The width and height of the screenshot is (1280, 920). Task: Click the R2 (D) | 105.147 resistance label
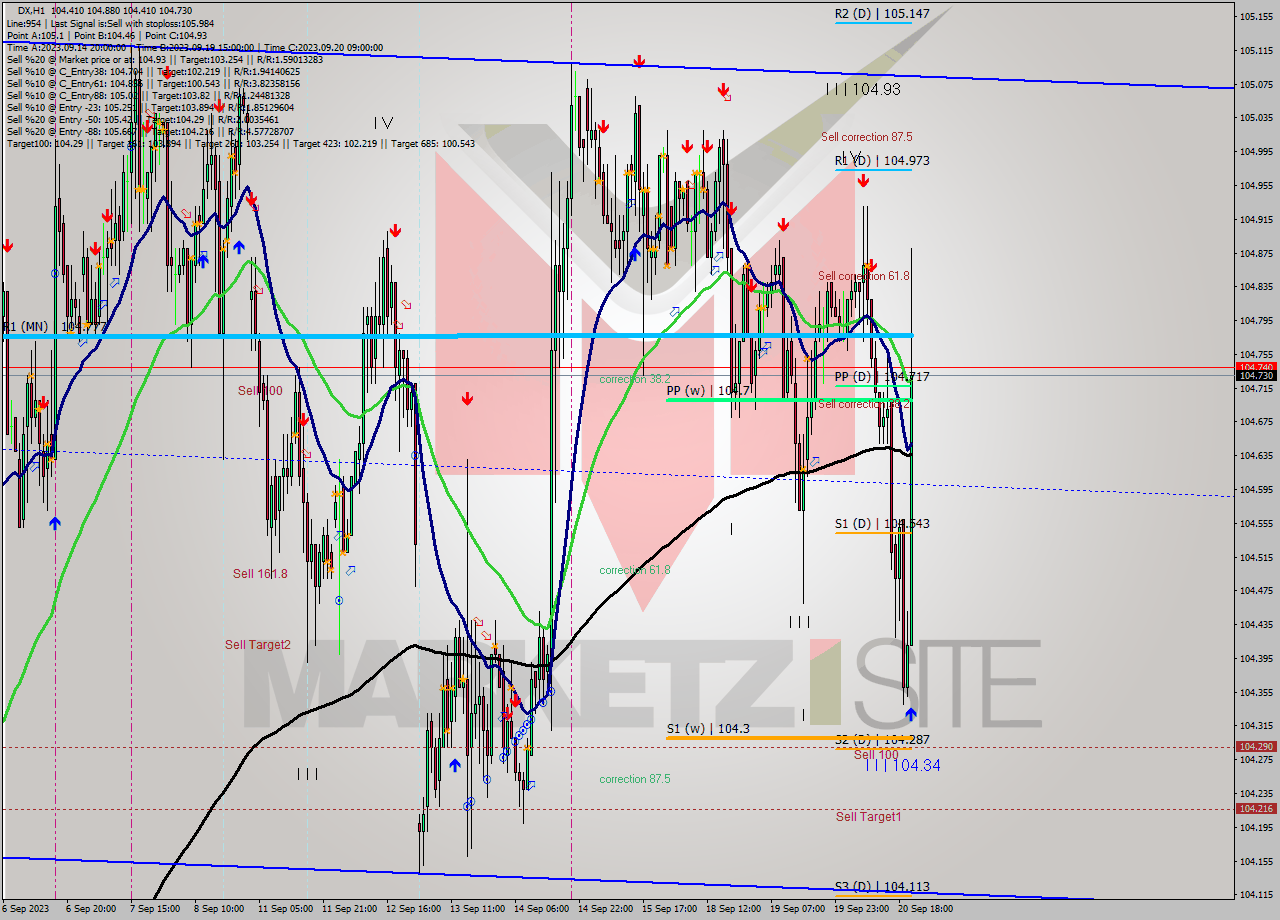pyautogui.click(x=882, y=14)
